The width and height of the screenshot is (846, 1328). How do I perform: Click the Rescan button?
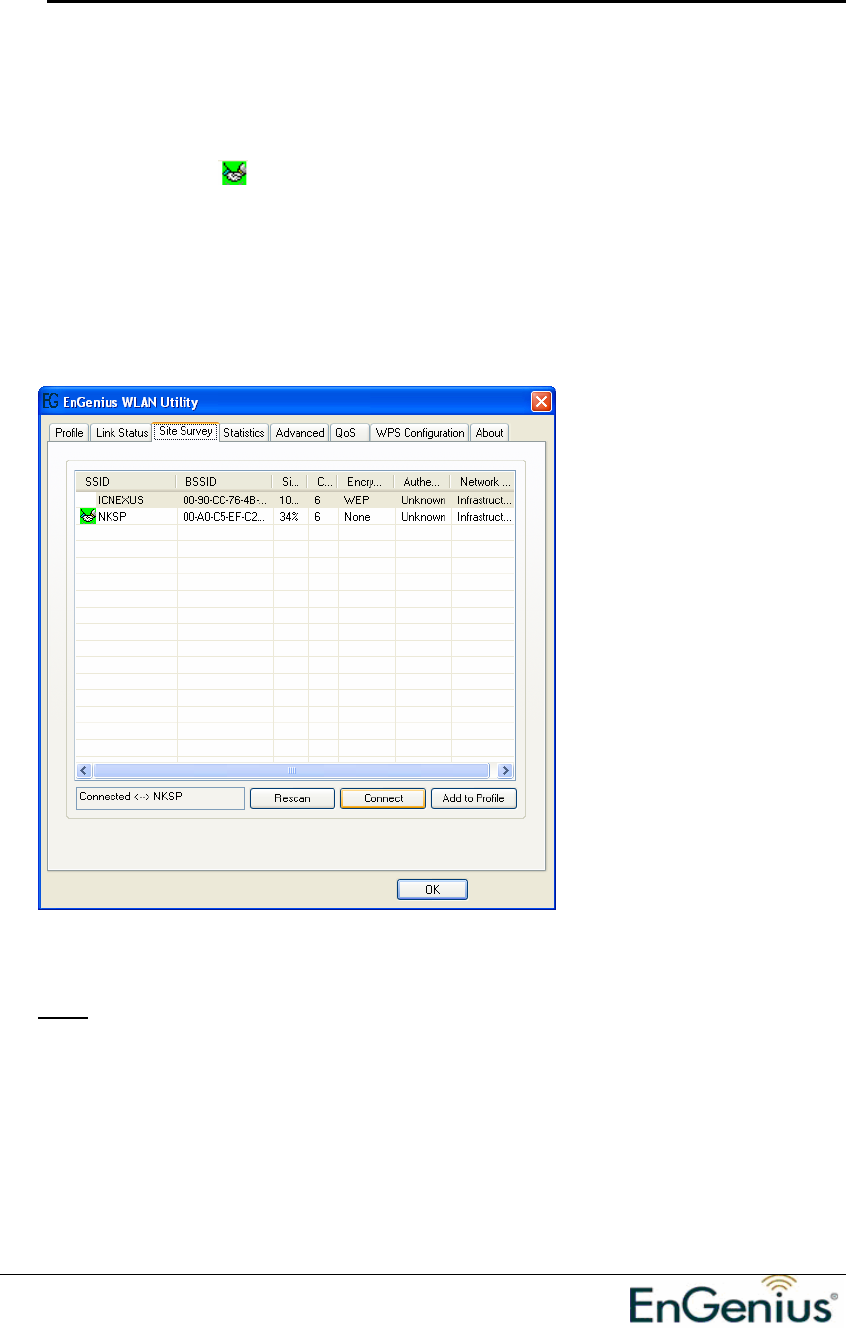292,798
